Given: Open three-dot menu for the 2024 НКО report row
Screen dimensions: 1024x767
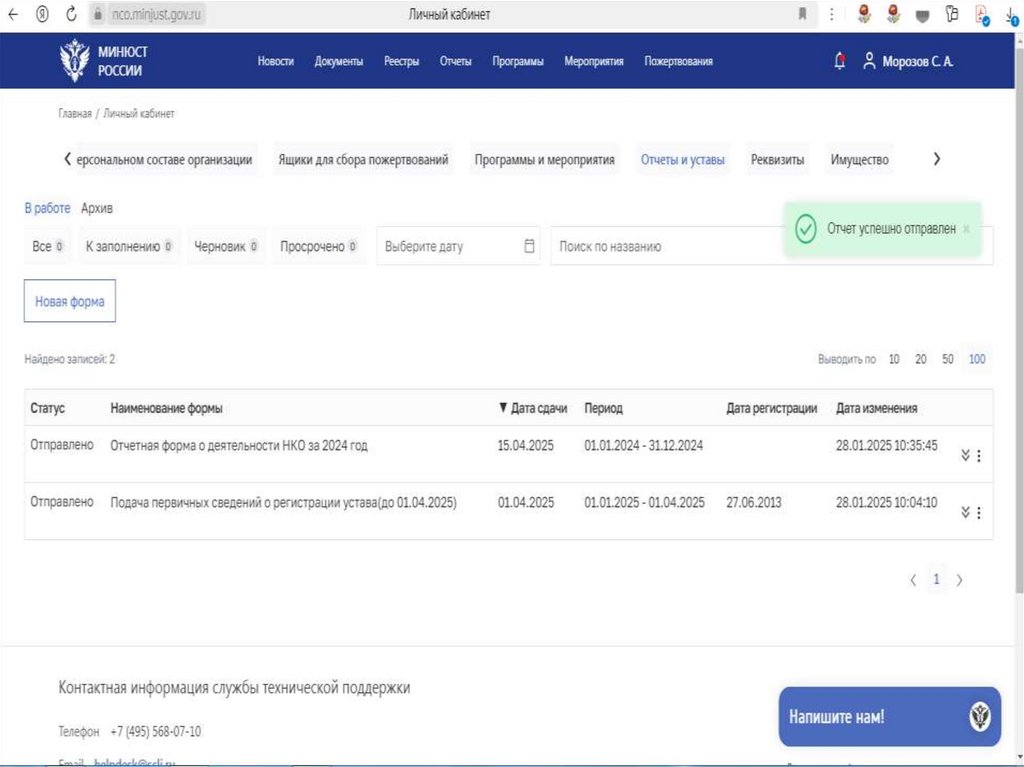Looking at the screenshot, I should tap(979, 456).
